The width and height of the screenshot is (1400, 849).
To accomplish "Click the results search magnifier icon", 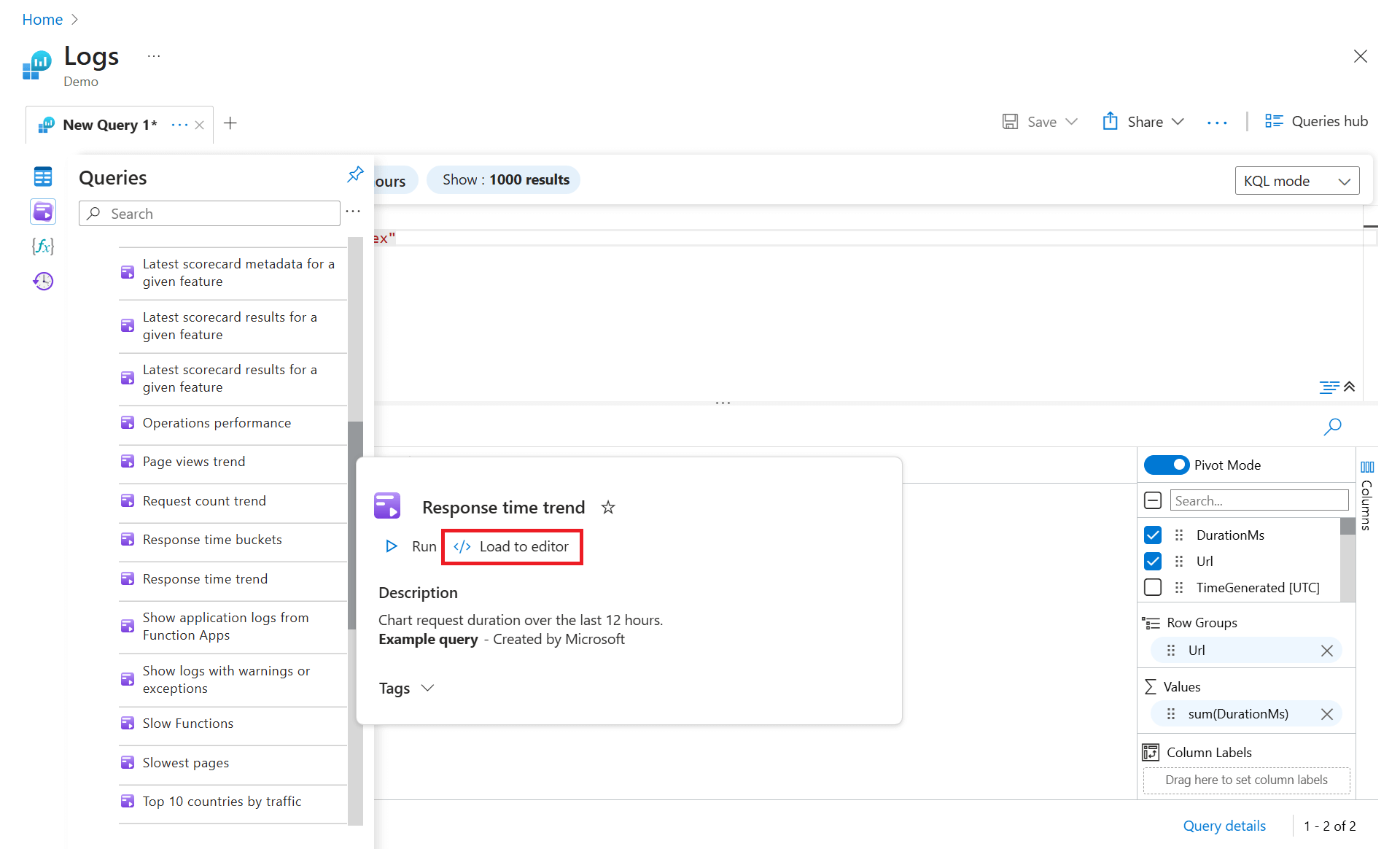I will click(x=1332, y=427).
